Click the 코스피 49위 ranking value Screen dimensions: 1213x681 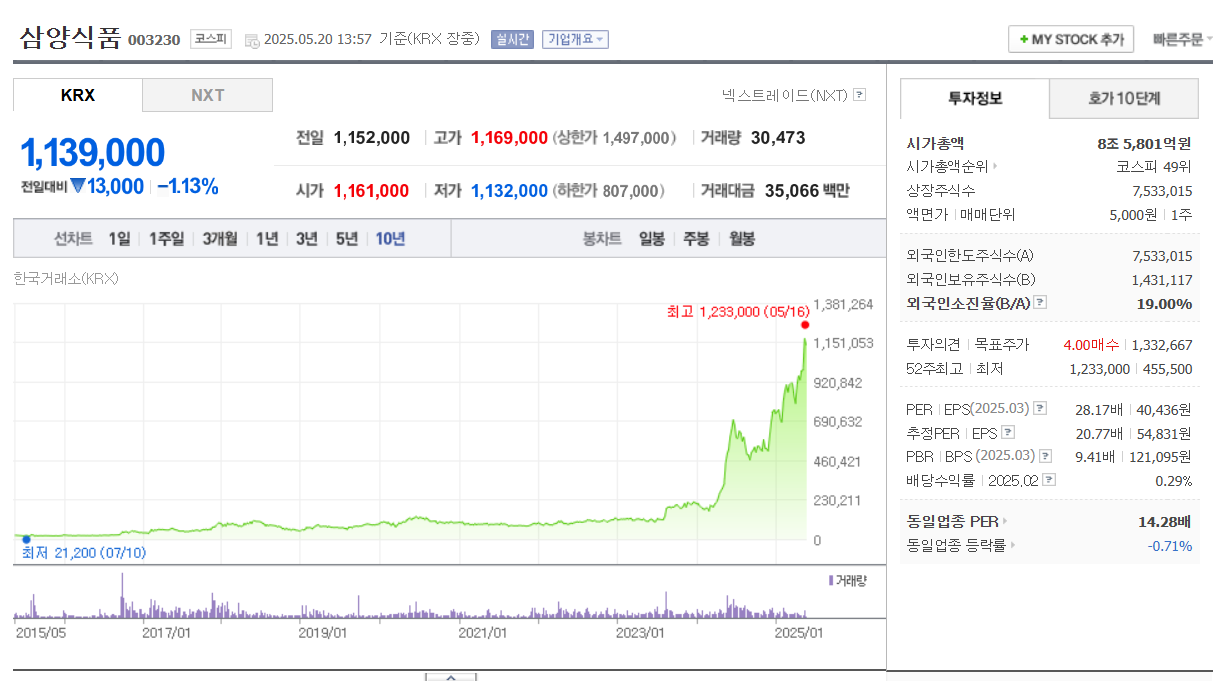1154,167
